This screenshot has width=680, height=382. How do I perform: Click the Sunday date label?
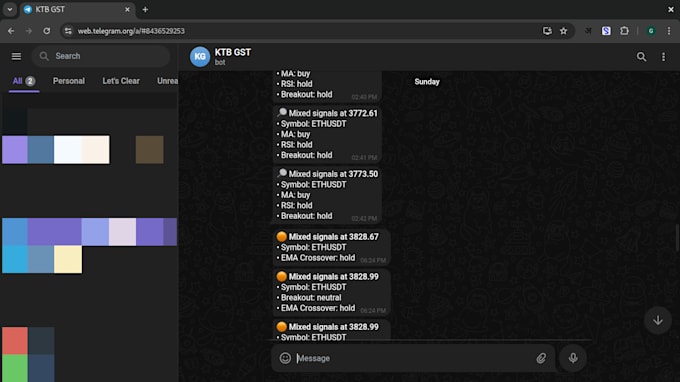pos(427,82)
